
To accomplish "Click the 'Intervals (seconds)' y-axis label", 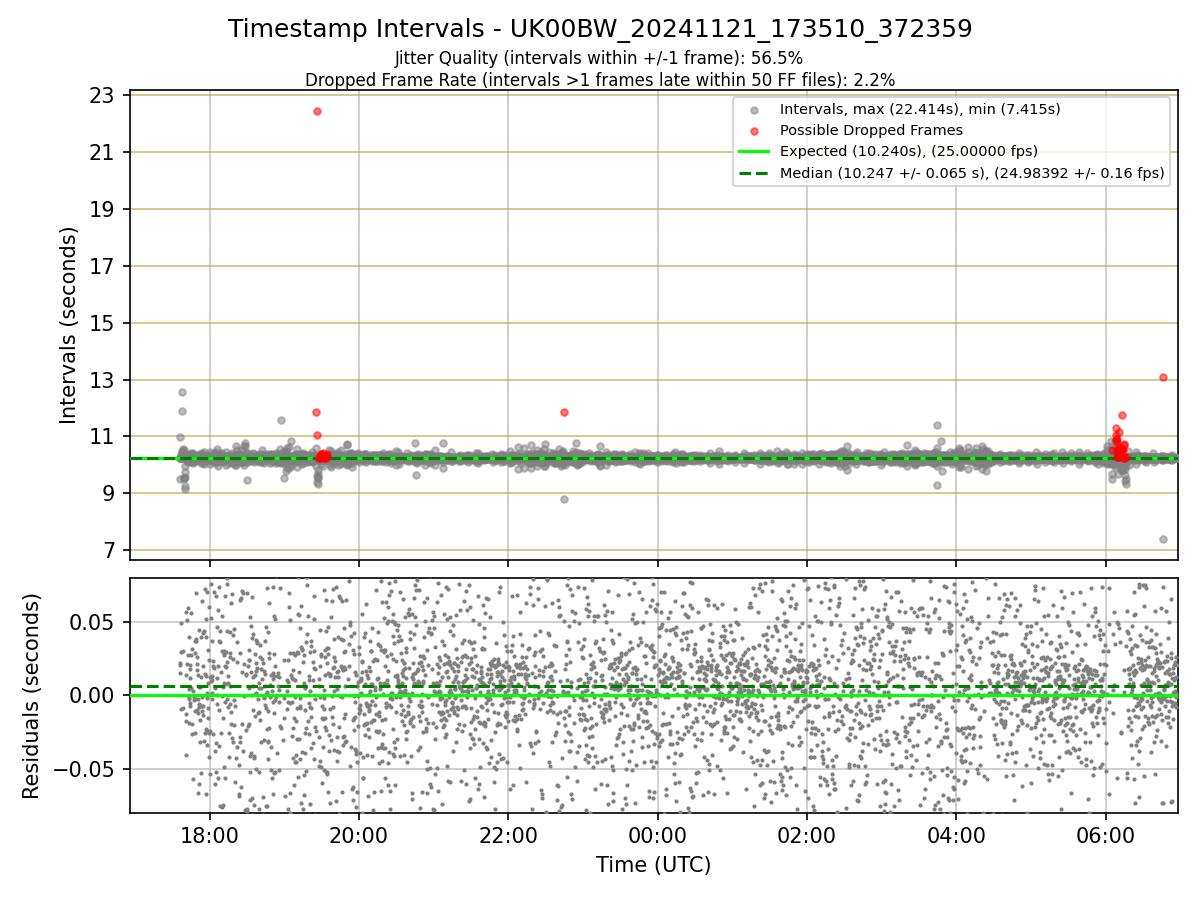I will click(x=68, y=324).
